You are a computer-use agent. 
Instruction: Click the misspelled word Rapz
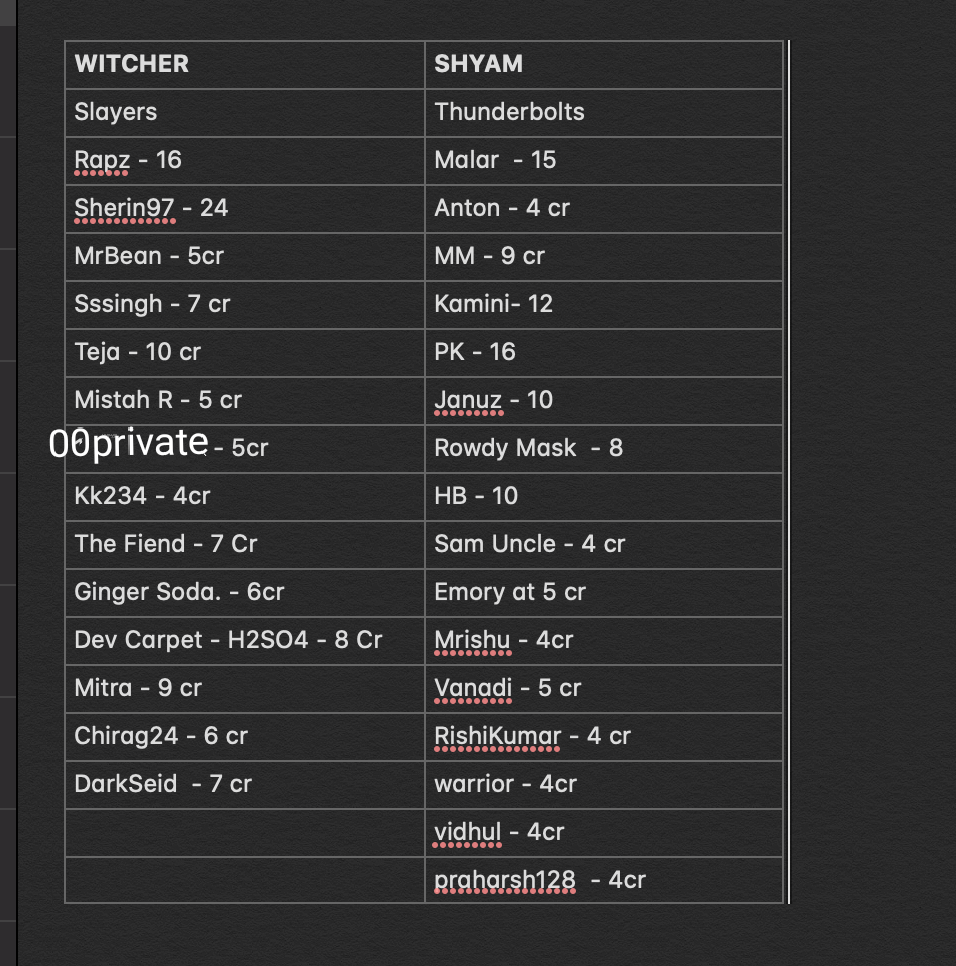(102, 160)
